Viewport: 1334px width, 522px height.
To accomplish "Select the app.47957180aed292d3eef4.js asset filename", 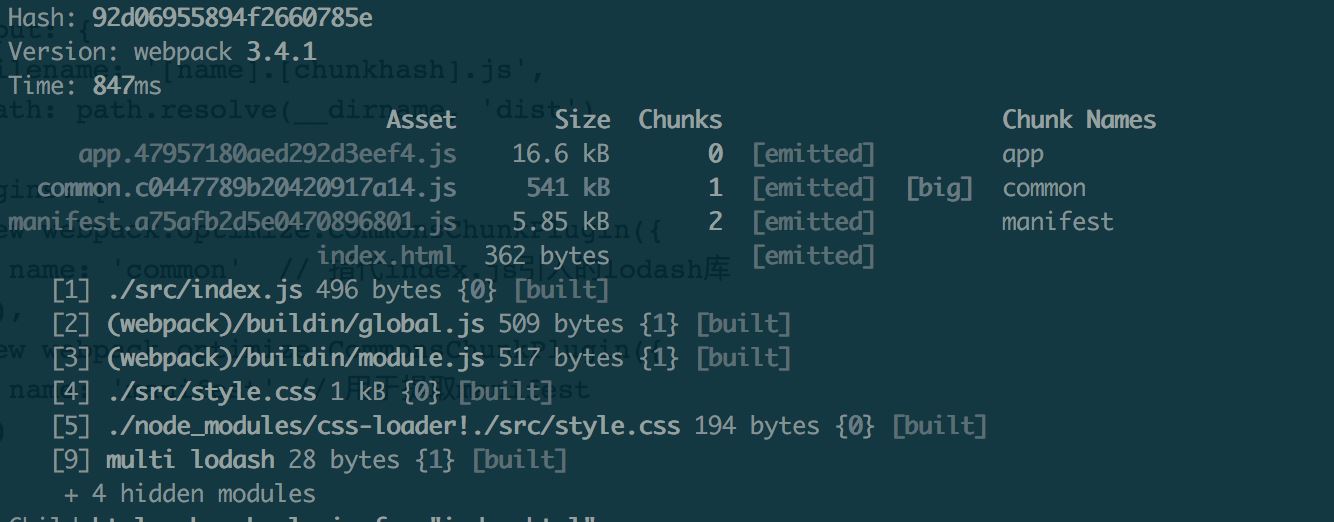I will click(x=267, y=154).
